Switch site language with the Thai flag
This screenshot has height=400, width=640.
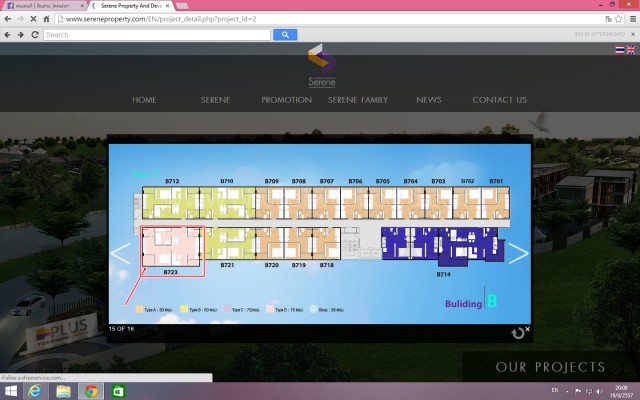coord(620,50)
